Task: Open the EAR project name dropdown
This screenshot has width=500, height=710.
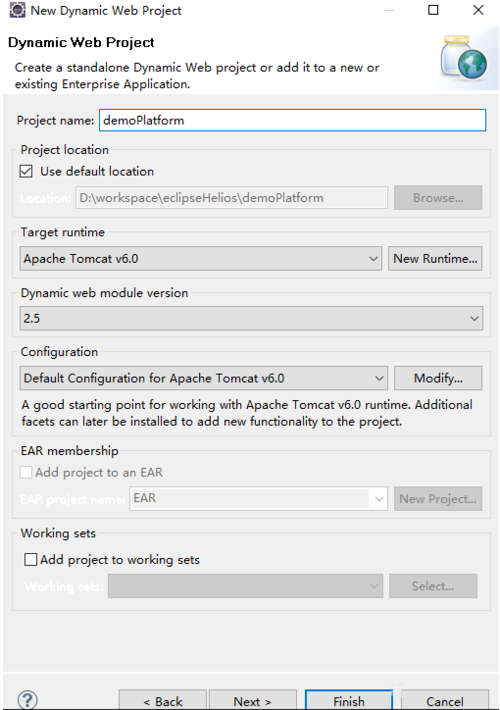Action: pyautogui.click(x=258, y=499)
